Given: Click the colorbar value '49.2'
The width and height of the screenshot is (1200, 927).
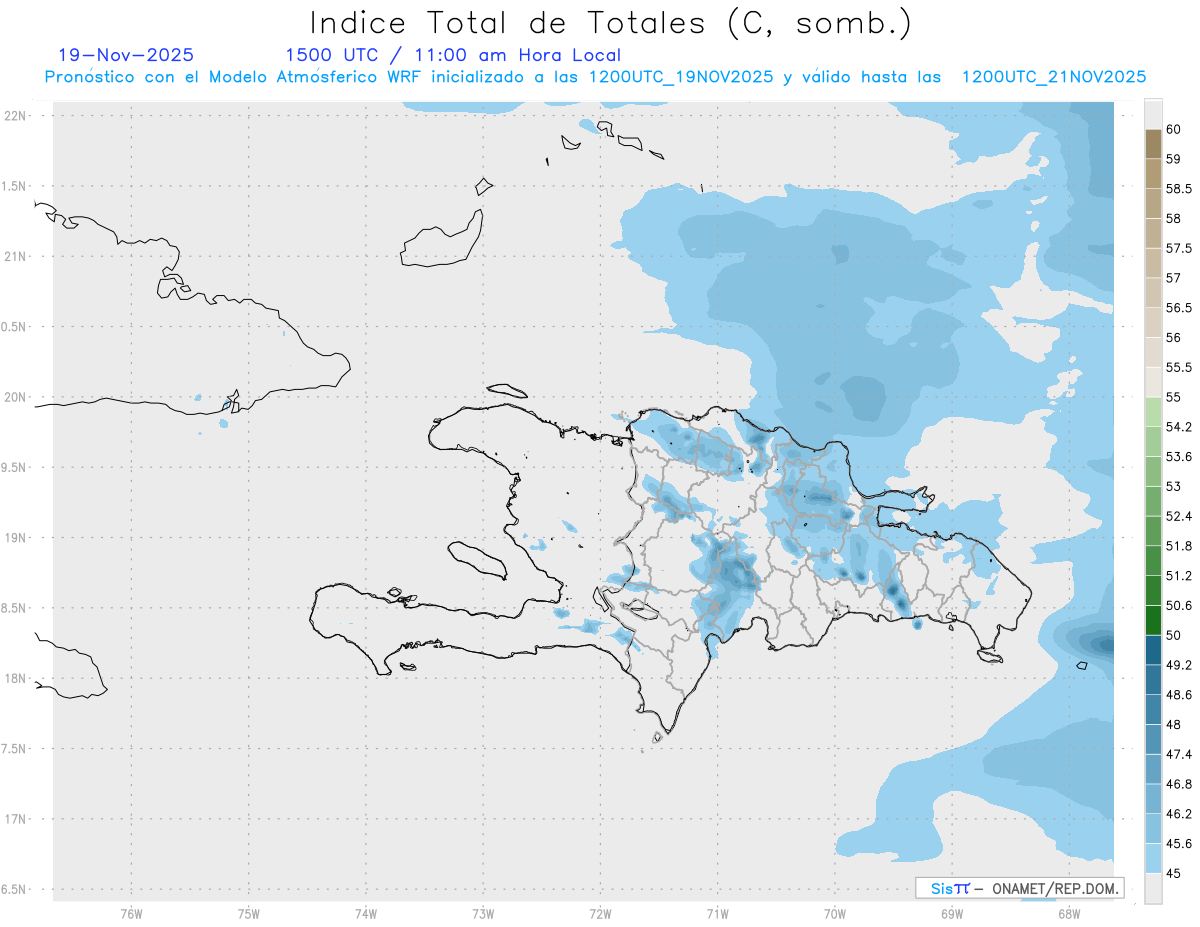Looking at the screenshot, I should tap(1179, 665).
